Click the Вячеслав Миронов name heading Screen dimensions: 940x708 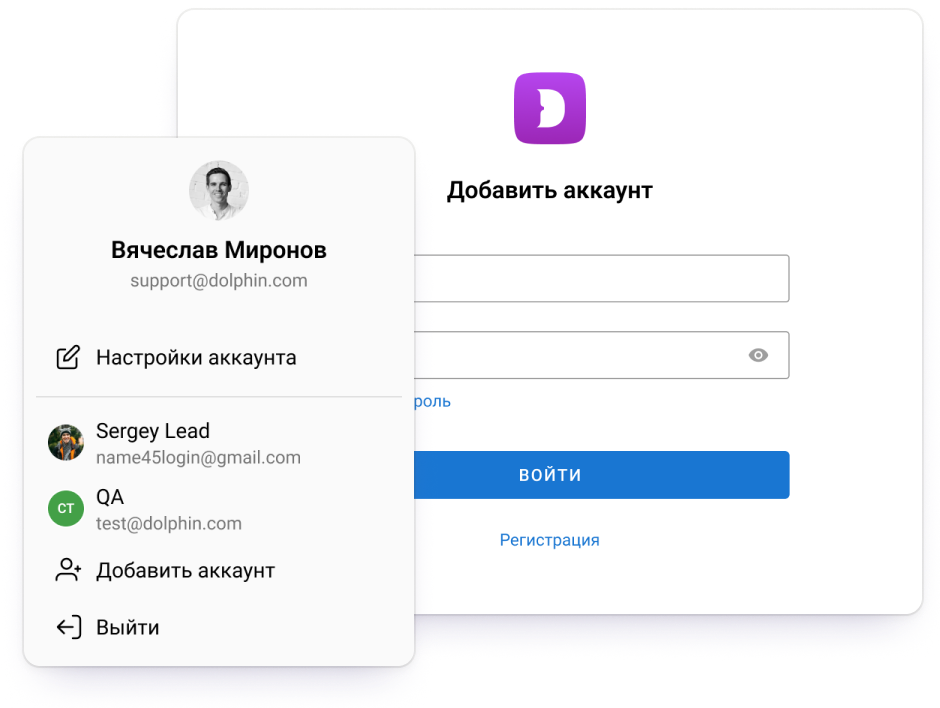pos(219,250)
